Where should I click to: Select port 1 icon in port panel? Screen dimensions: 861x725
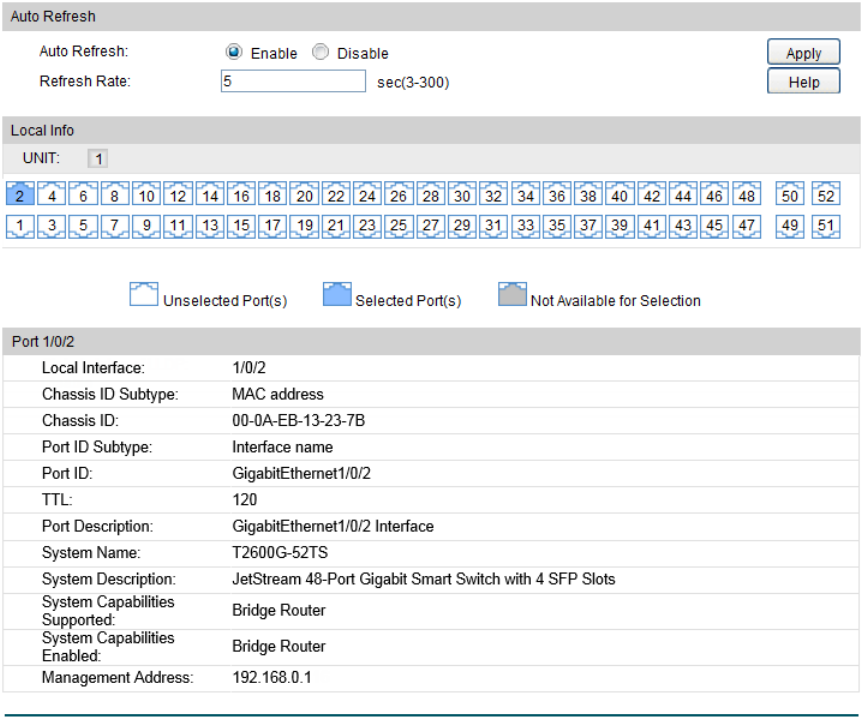[20, 226]
